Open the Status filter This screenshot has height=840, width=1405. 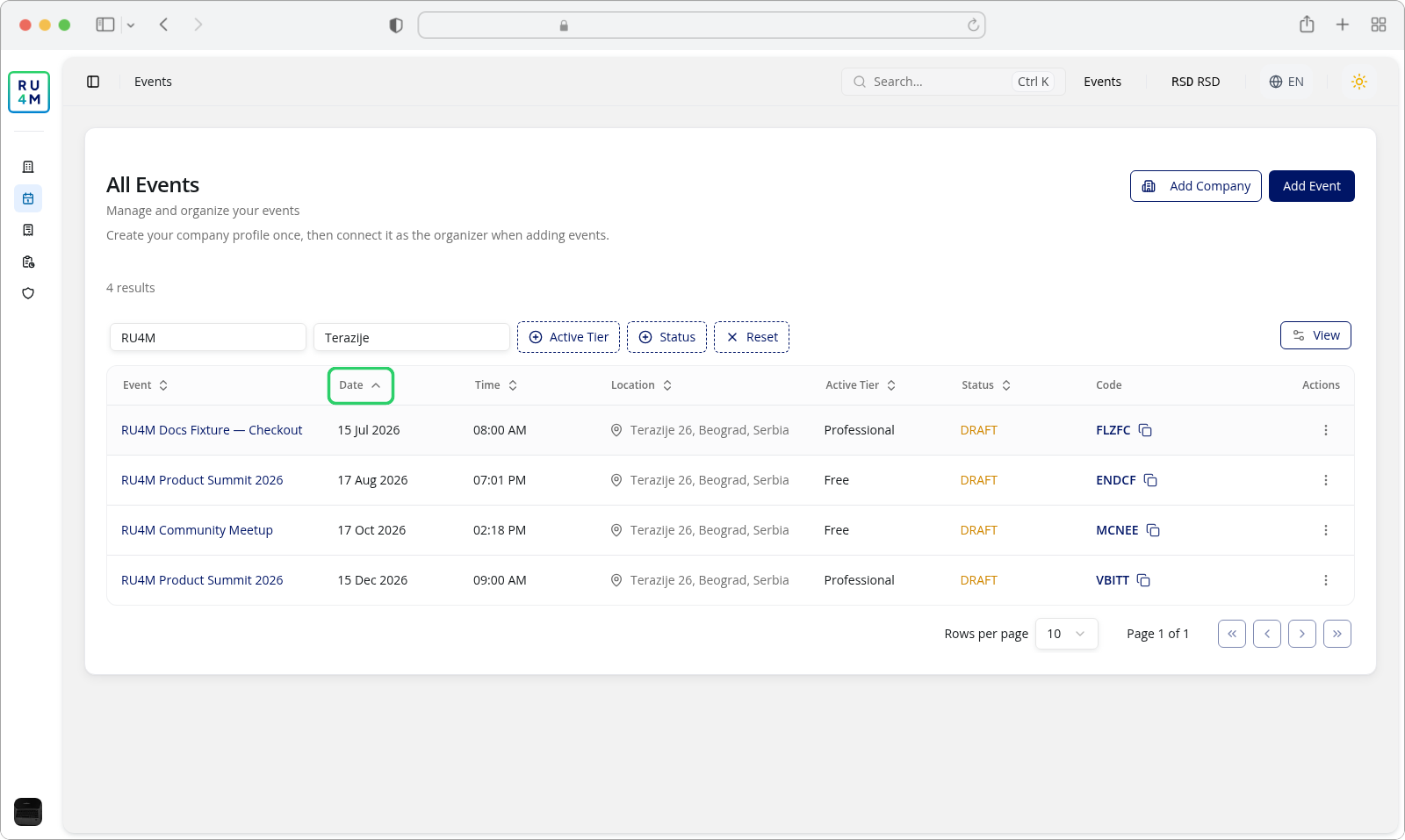pos(667,337)
